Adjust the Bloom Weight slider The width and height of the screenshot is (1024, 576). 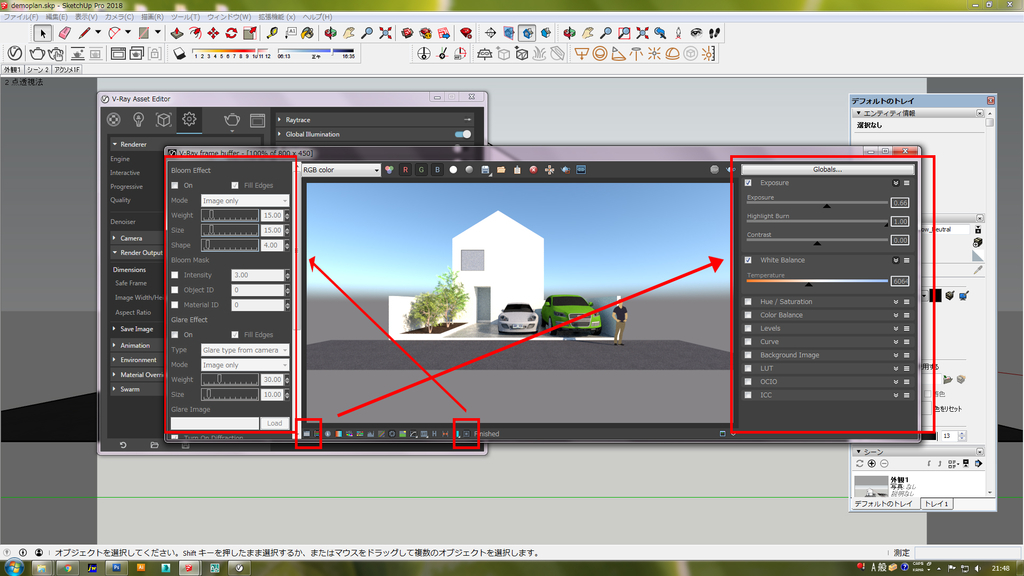[x=230, y=215]
